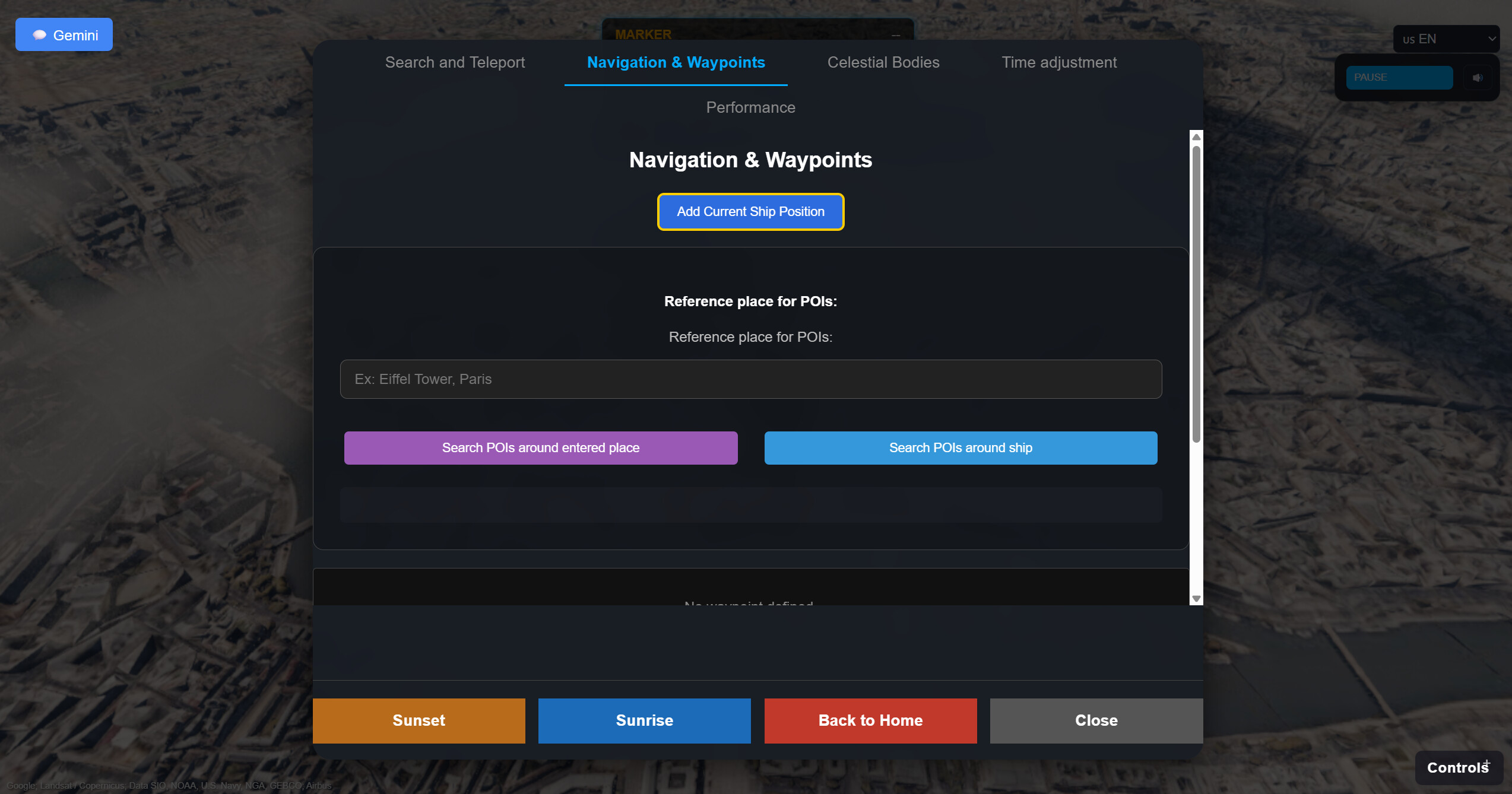1512x794 pixels.
Task: Open the Reference place for POIs field
Action: (x=750, y=379)
